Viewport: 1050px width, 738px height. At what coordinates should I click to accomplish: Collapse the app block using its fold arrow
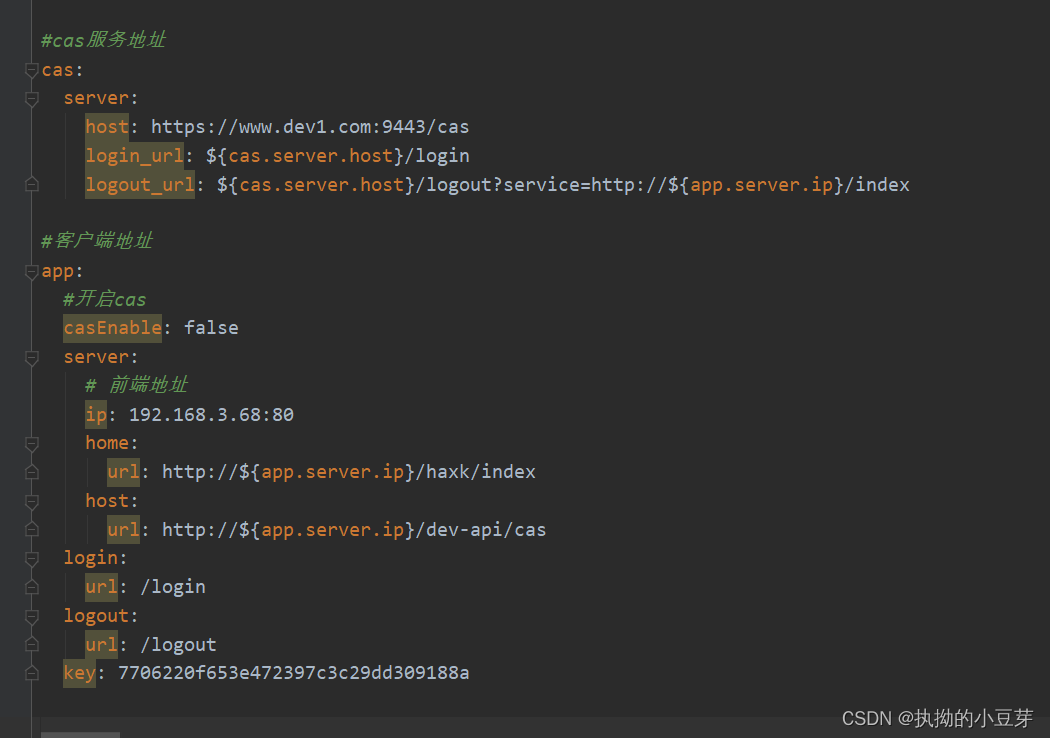(x=31, y=270)
